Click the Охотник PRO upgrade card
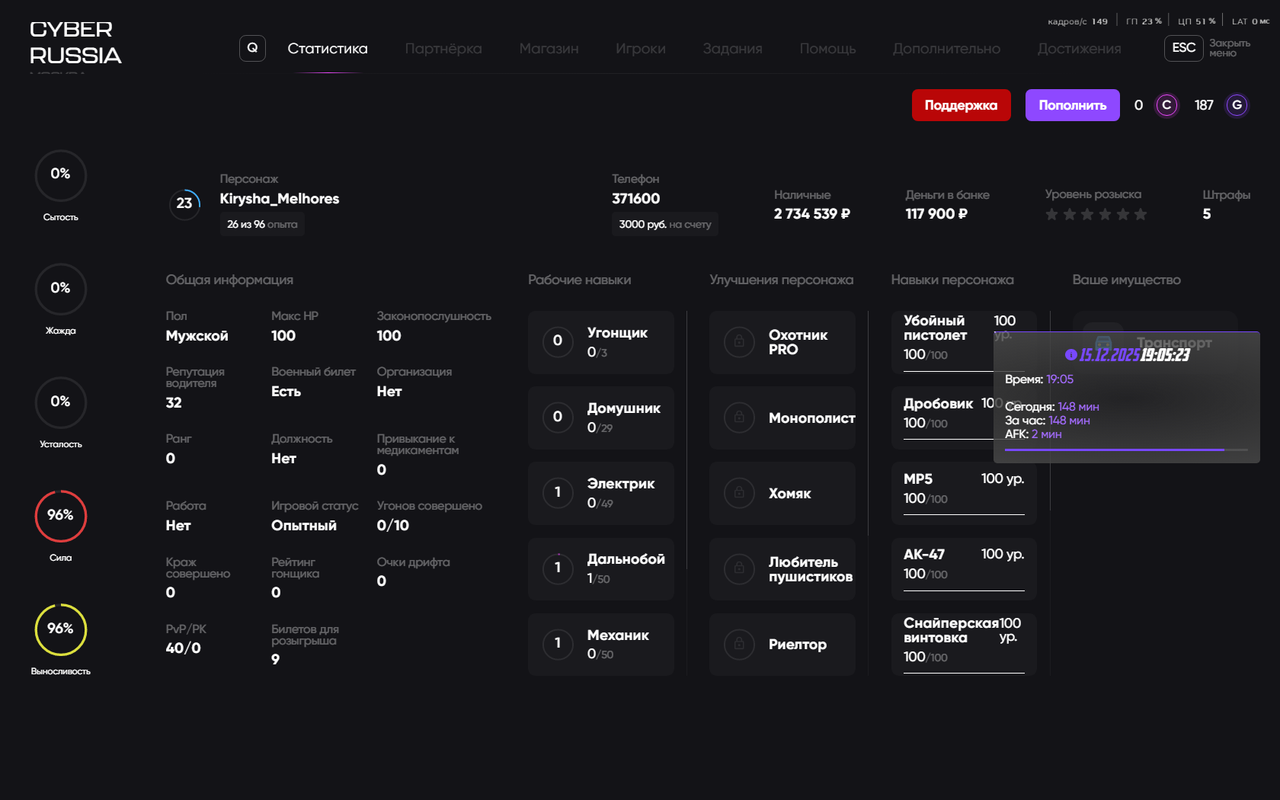Screen dimensions: 1280x800 pos(783,342)
